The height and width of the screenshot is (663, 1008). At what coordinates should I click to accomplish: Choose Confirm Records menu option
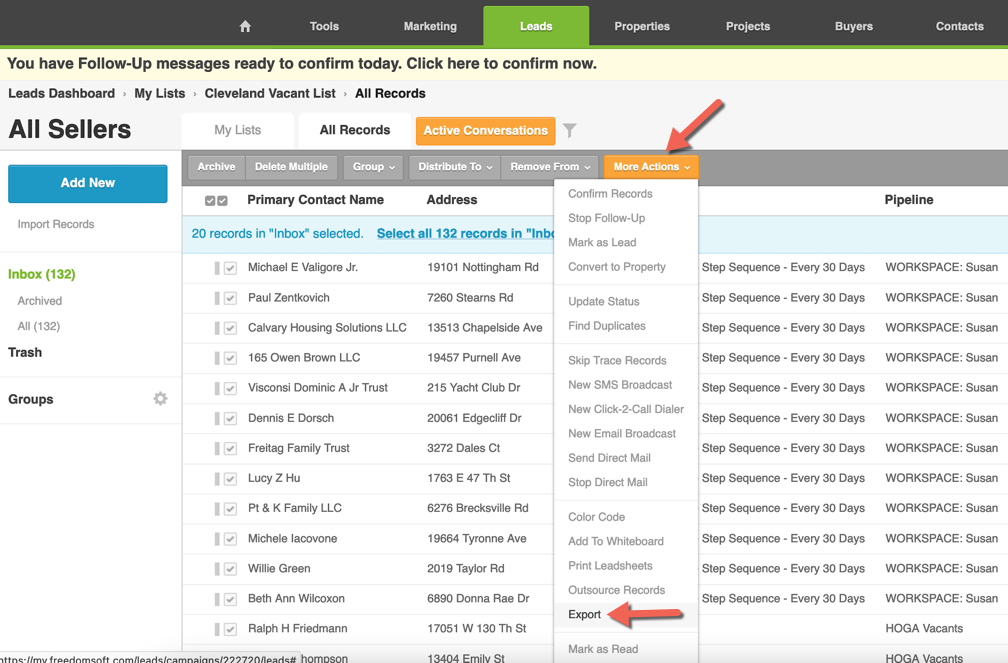click(610, 194)
